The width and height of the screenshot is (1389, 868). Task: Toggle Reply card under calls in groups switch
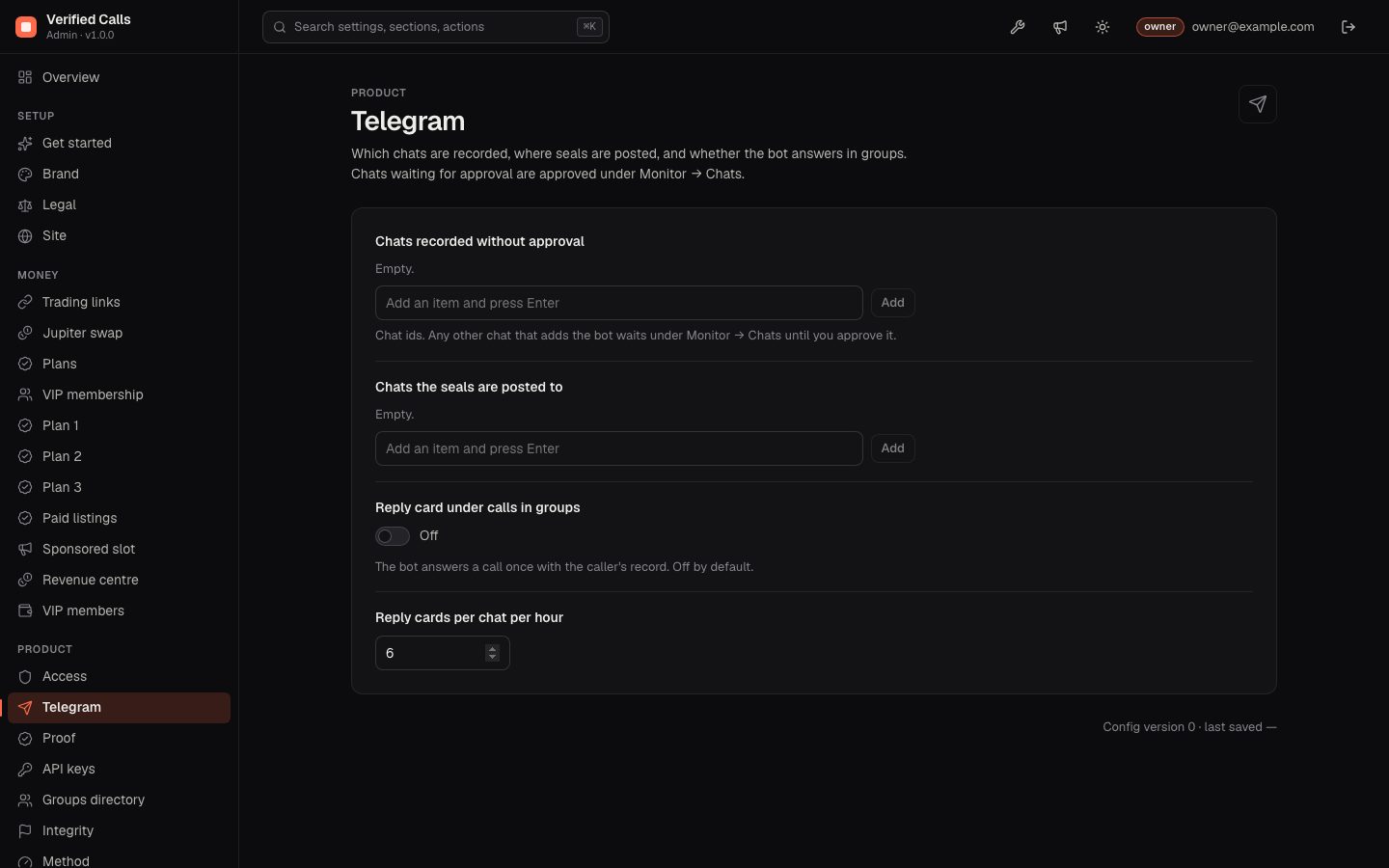click(393, 536)
